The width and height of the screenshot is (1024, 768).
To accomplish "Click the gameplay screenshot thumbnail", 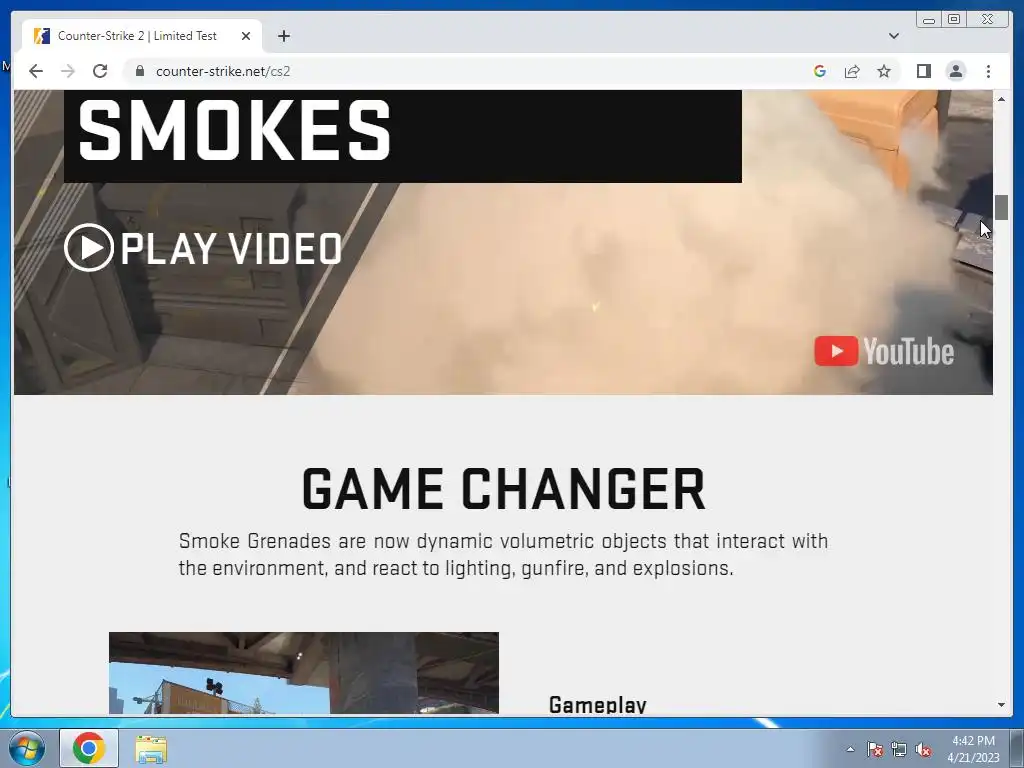I will [304, 673].
